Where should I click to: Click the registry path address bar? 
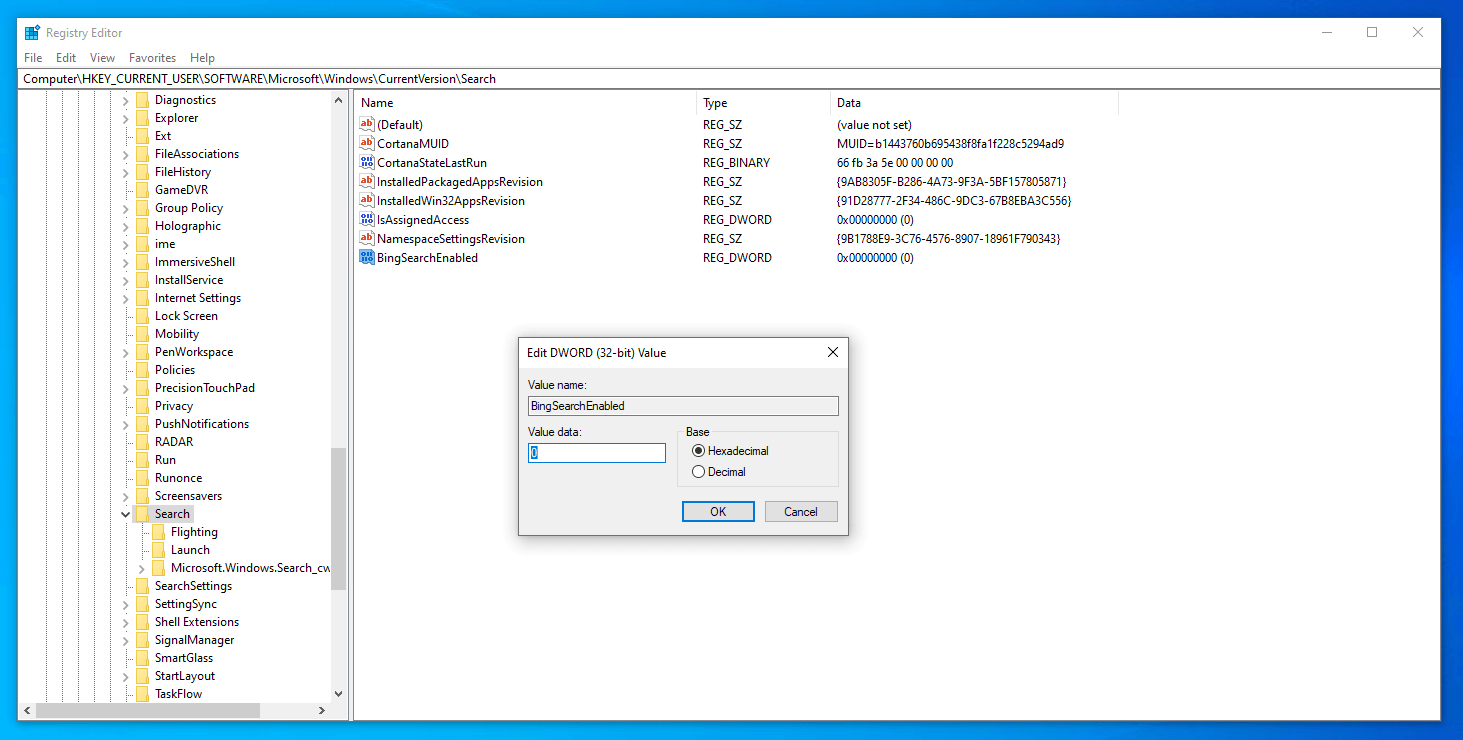click(x=730, y=79)
